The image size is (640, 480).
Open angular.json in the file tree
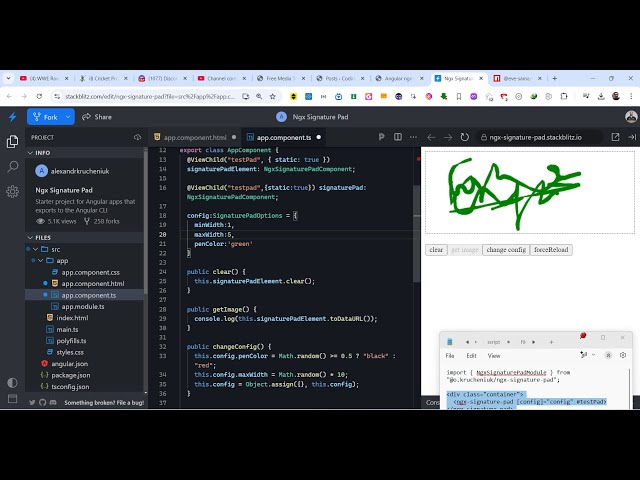pyautogui.click(x=69, y=363)
